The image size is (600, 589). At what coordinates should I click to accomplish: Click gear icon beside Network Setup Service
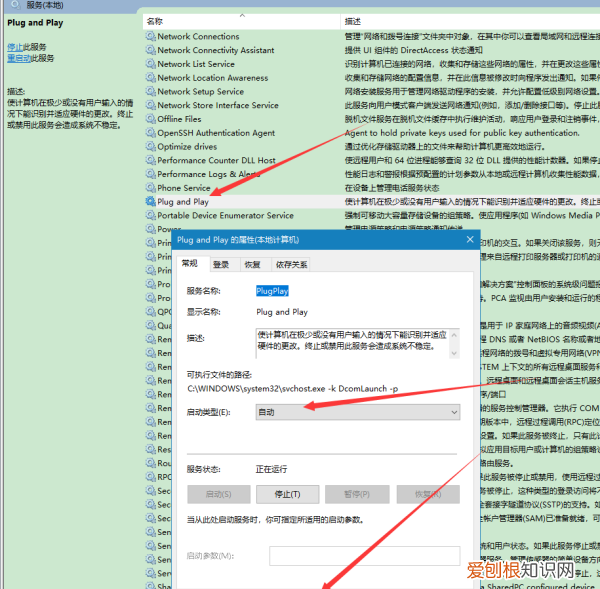(x=151, y=91)
